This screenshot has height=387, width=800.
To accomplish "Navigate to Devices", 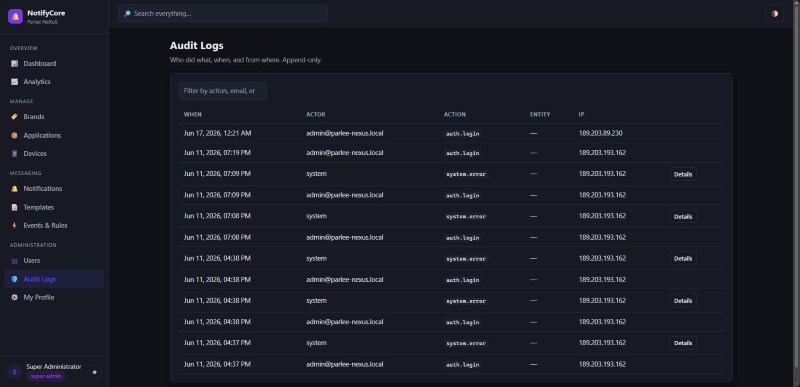I will pos(54,153).
